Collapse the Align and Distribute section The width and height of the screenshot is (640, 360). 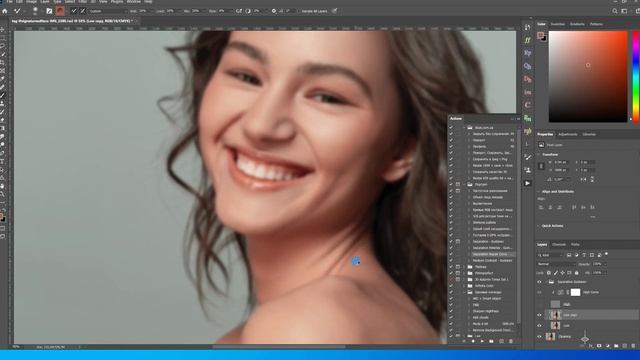point(538,191)
